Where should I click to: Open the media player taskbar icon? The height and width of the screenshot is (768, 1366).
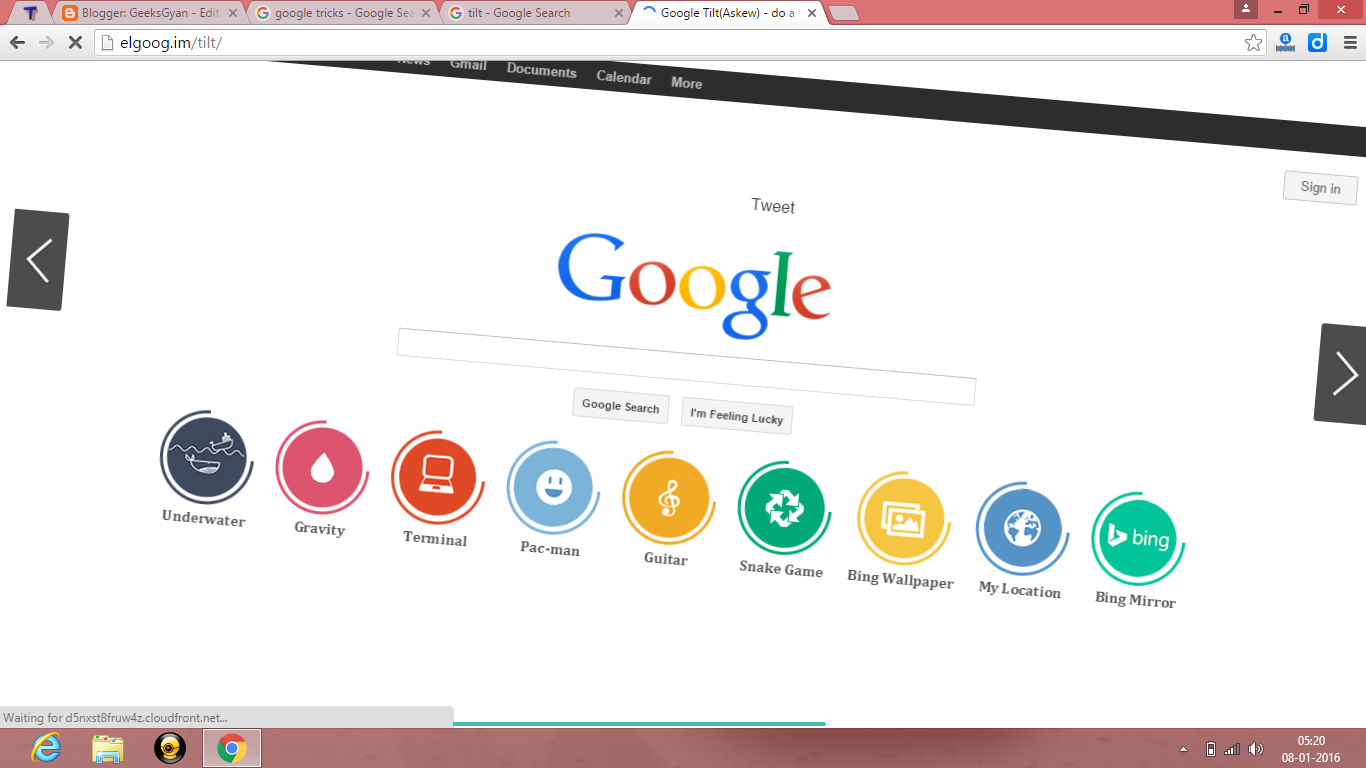169,748
